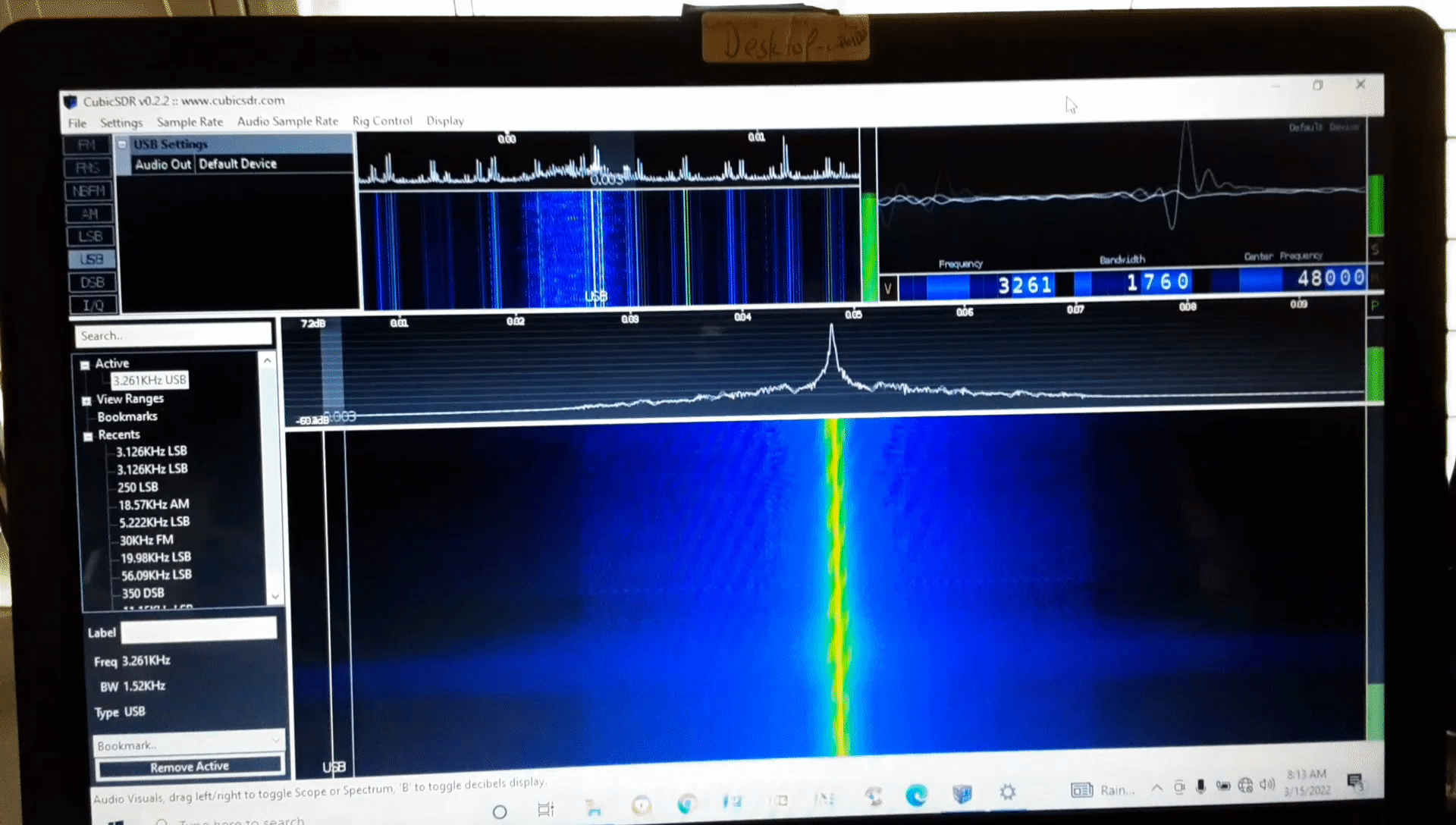Open the Sample Rate menu
The height and width of the screenshot is (825, 1456).
coord(190,122)
